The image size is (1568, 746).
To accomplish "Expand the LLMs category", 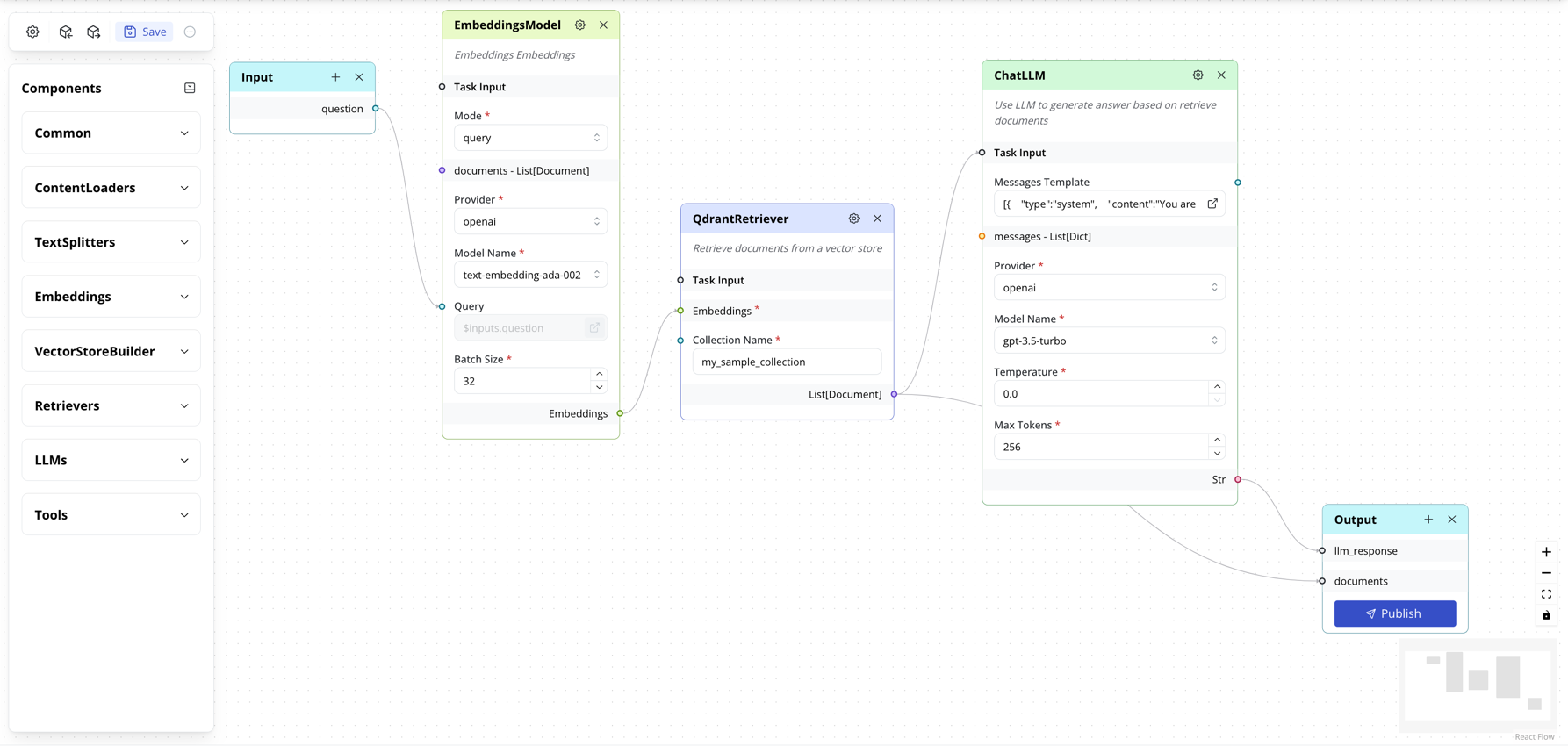I will point(111,460).
